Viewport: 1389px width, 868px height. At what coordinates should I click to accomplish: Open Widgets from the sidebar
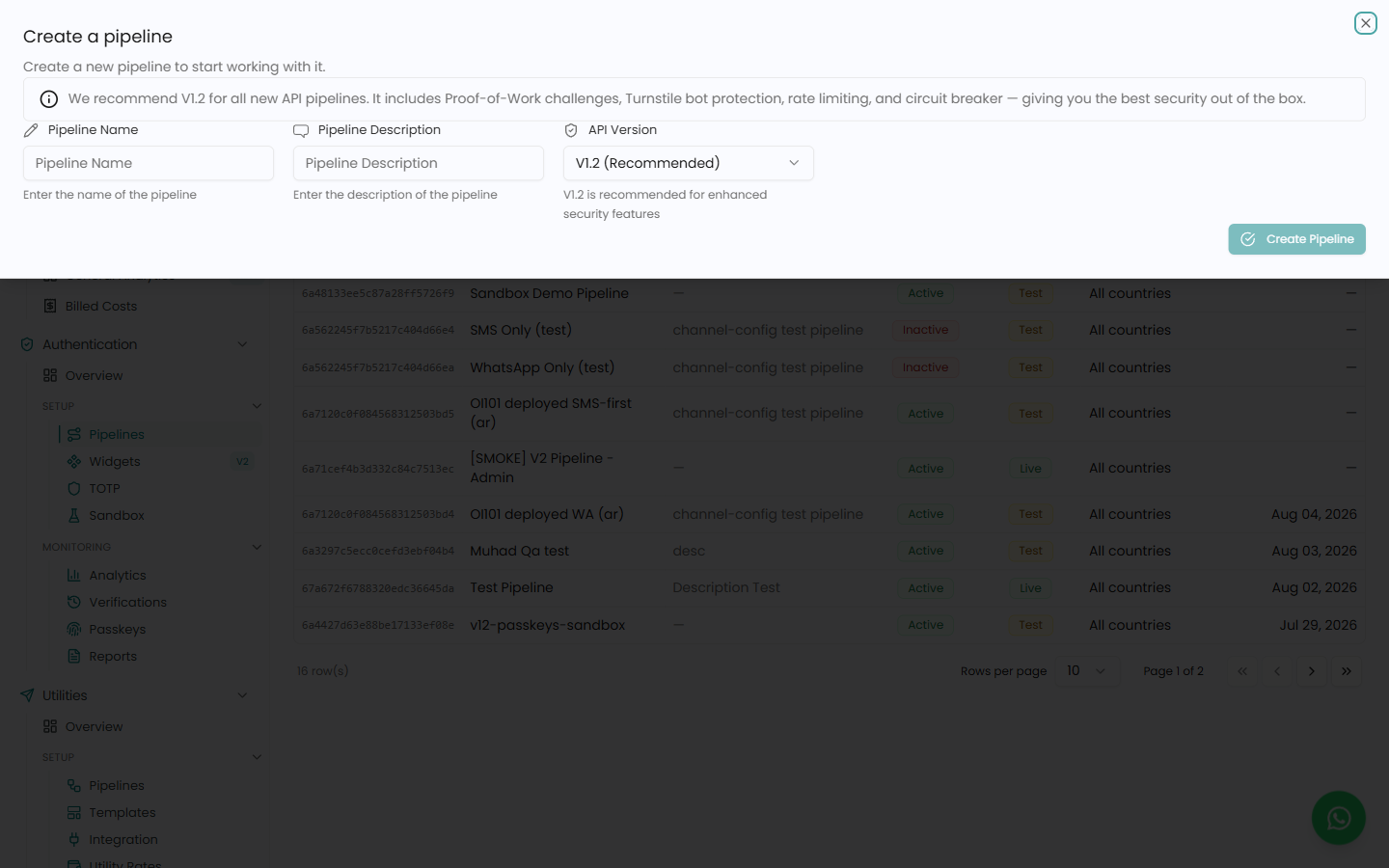click(x=115, y=461)
